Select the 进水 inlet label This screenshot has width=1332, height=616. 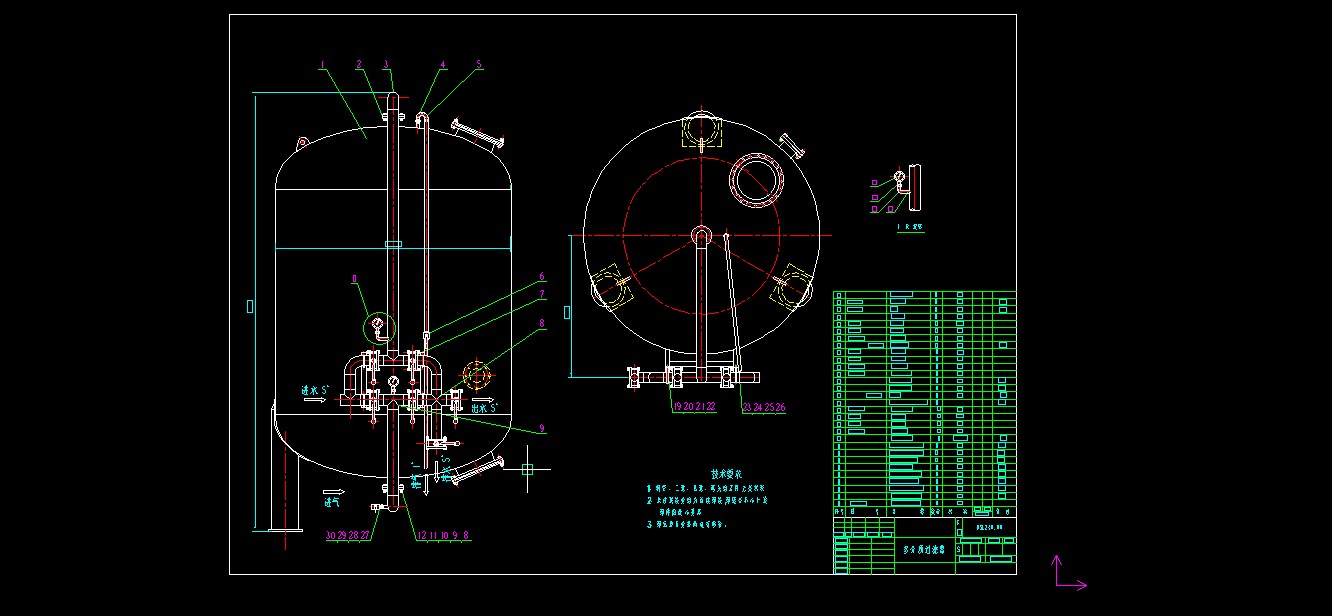pos(316,390)
